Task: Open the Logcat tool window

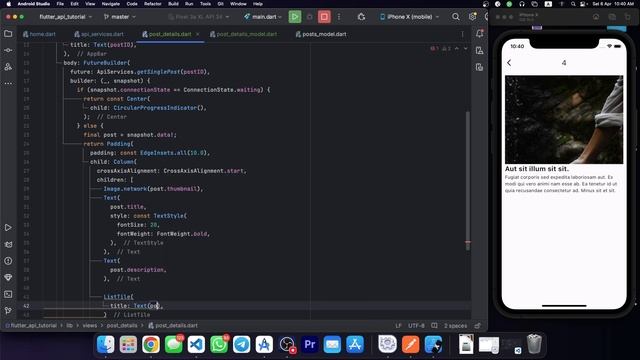Action: [8, 244]
